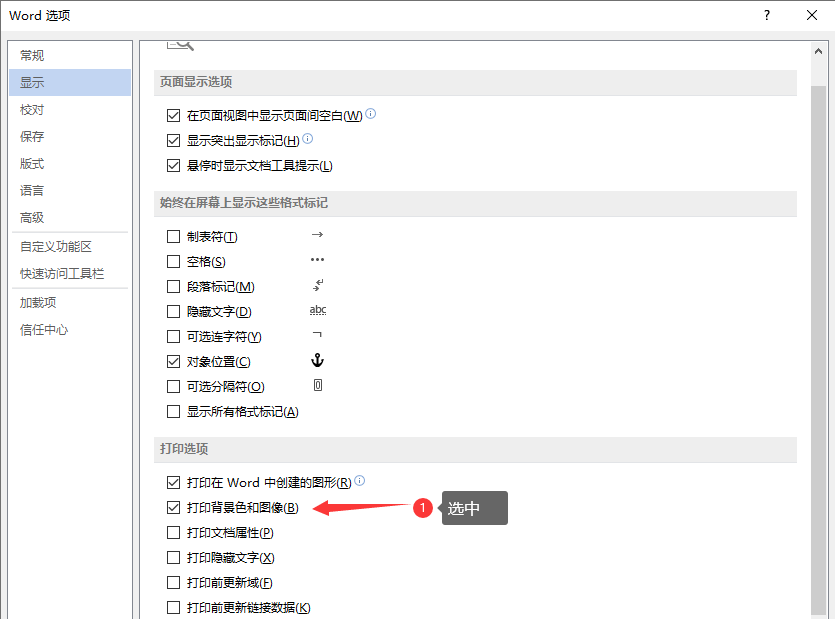Enable 打印前更新链接数据 checkbox

click(174, 608)
